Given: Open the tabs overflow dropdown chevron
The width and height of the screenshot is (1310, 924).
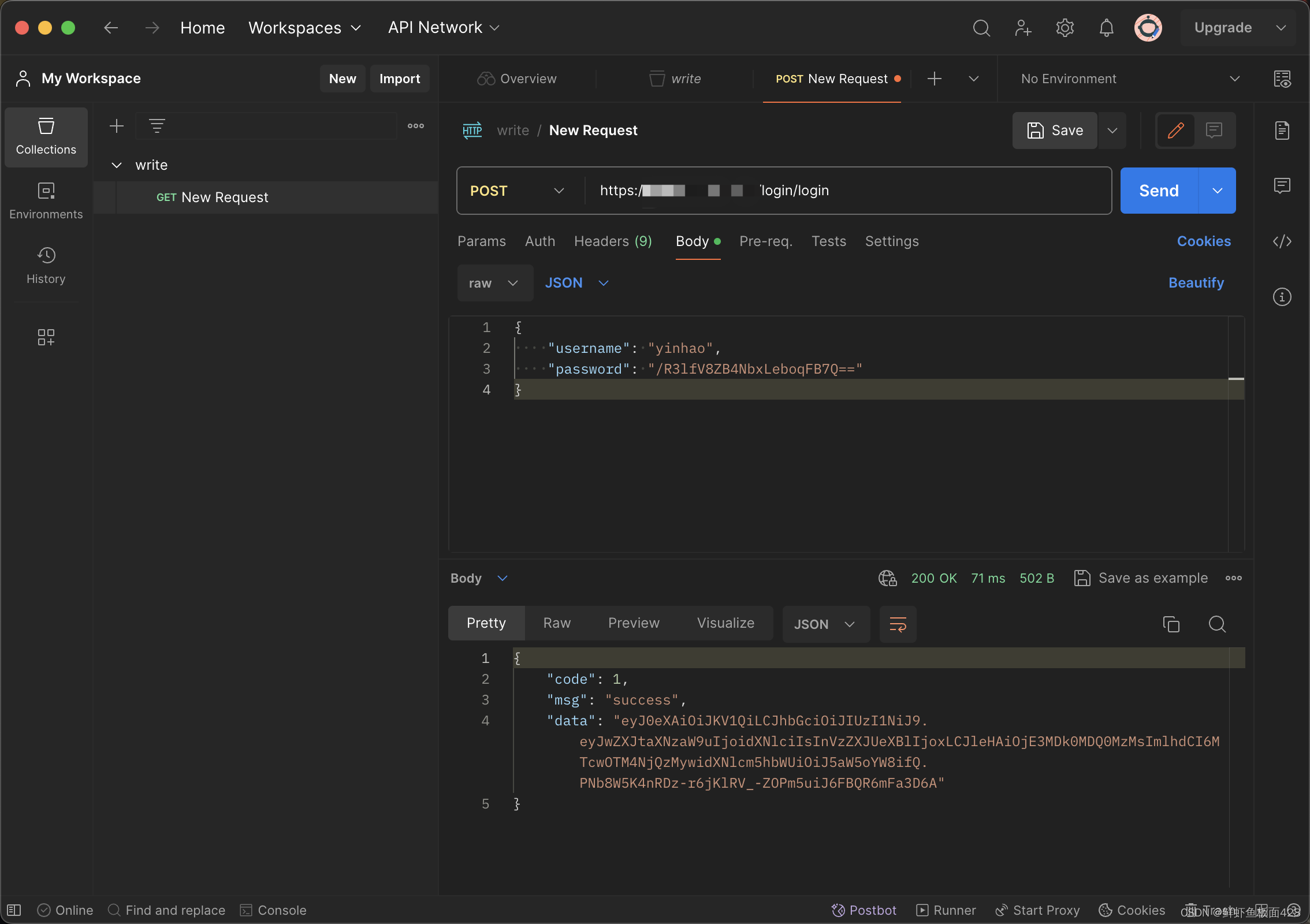Looking at the screenshot, I should 974,79.
